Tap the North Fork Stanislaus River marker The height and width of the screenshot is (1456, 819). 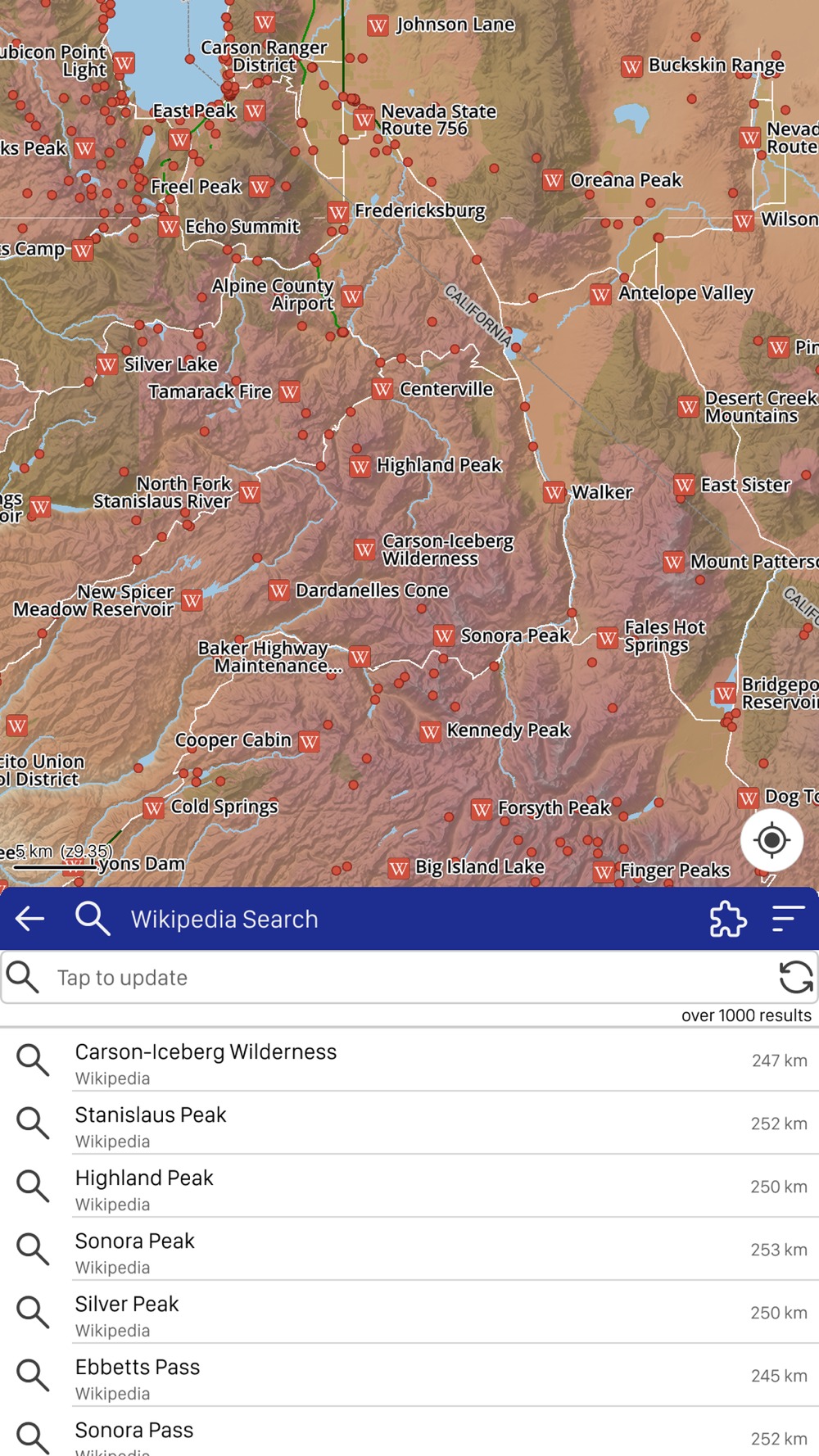[x=250, y=492]
